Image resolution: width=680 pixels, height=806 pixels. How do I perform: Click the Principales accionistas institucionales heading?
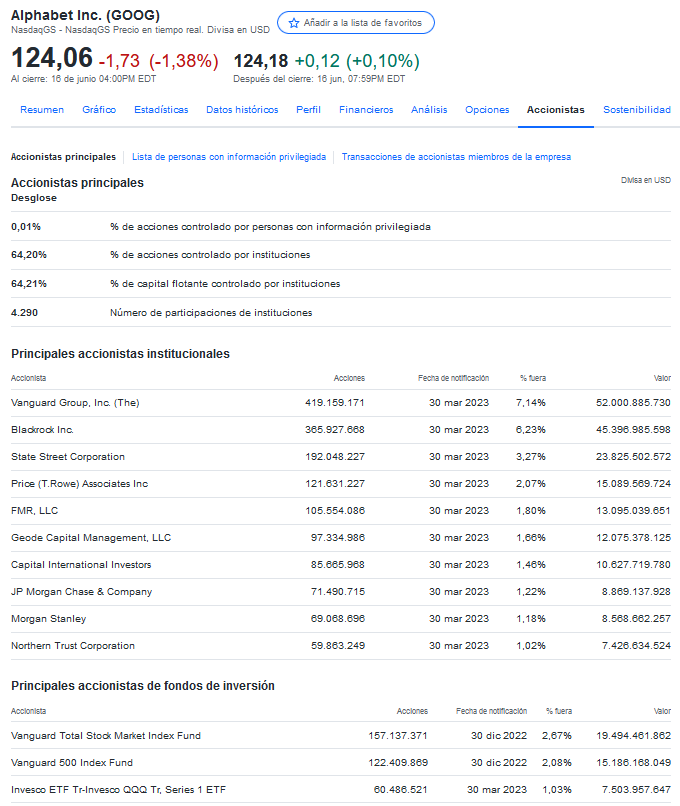(x=120, y=354)
